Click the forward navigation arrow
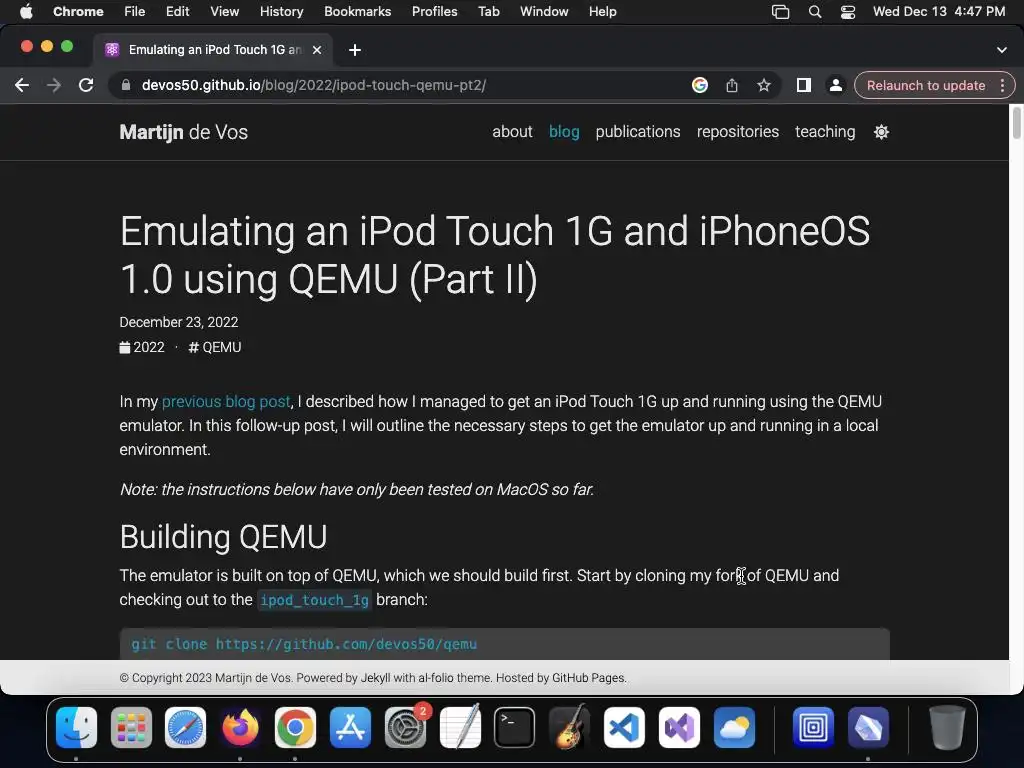Screen dimensions: 1024x768 [x=54, y=86]
